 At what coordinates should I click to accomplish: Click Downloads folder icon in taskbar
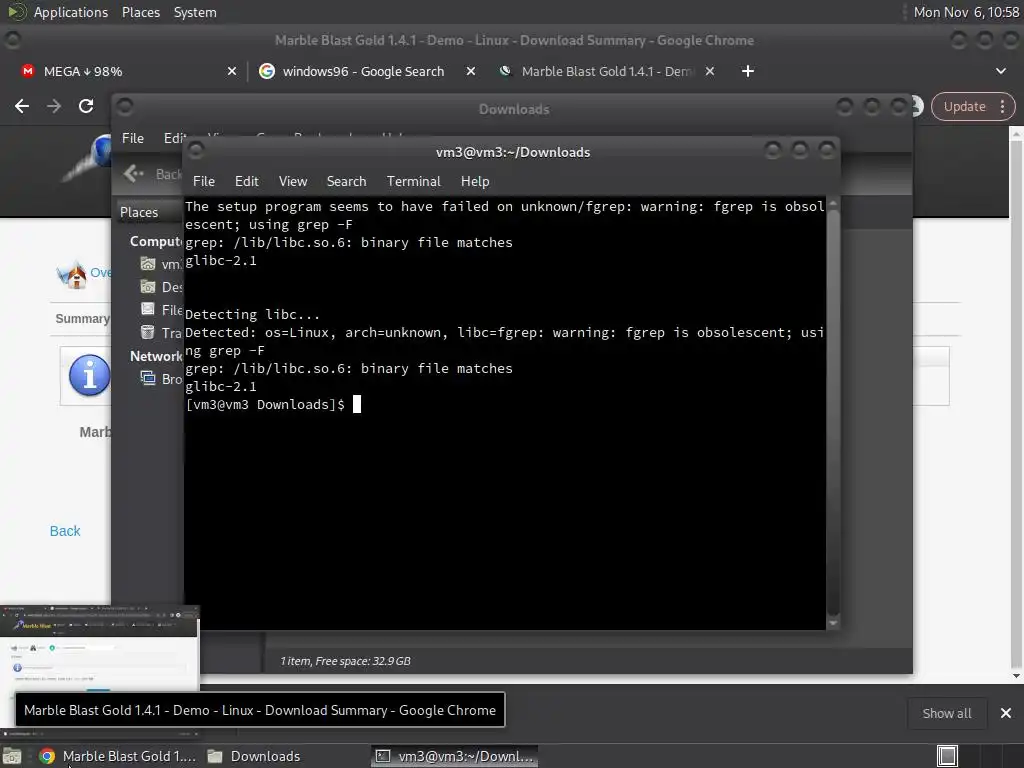click(x=215, y=756)
